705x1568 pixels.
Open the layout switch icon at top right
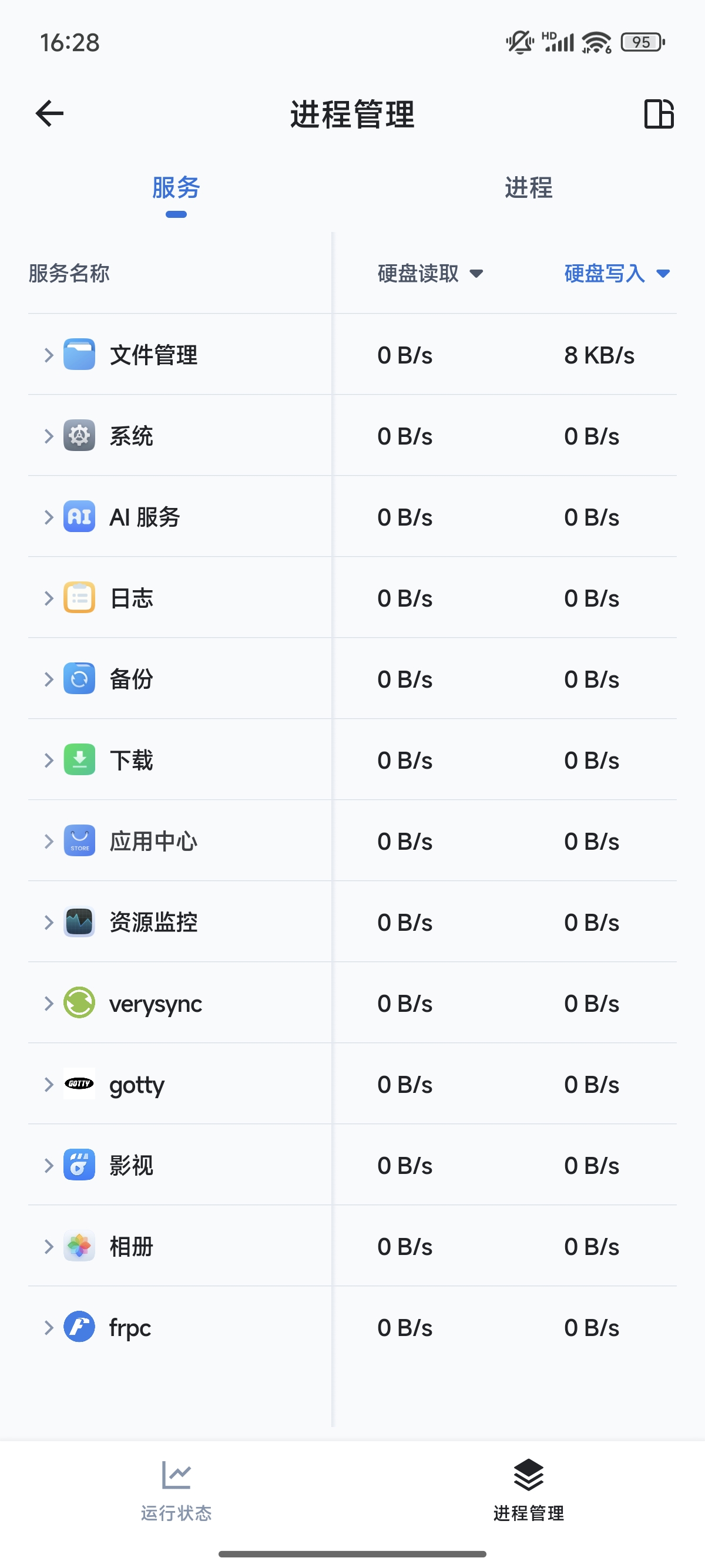click(659, 114)
